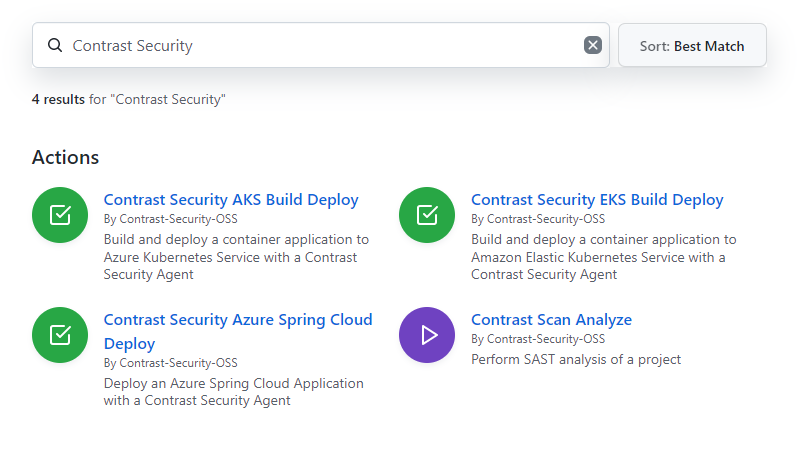This screenshot has height=468, width=810.
Task: Click the green icon for Azure Spring Cloud Deploy
Action: [60, 335]
